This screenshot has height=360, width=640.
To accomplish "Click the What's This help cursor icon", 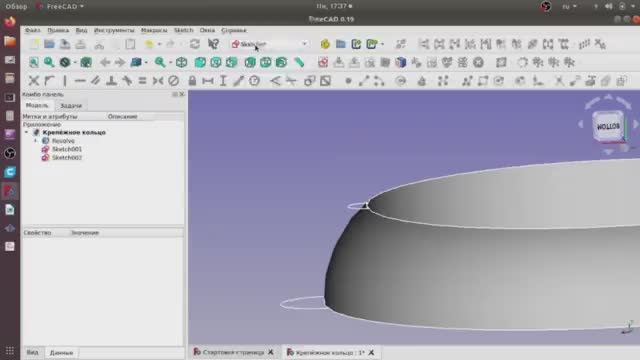I will [x=213, y=44].
